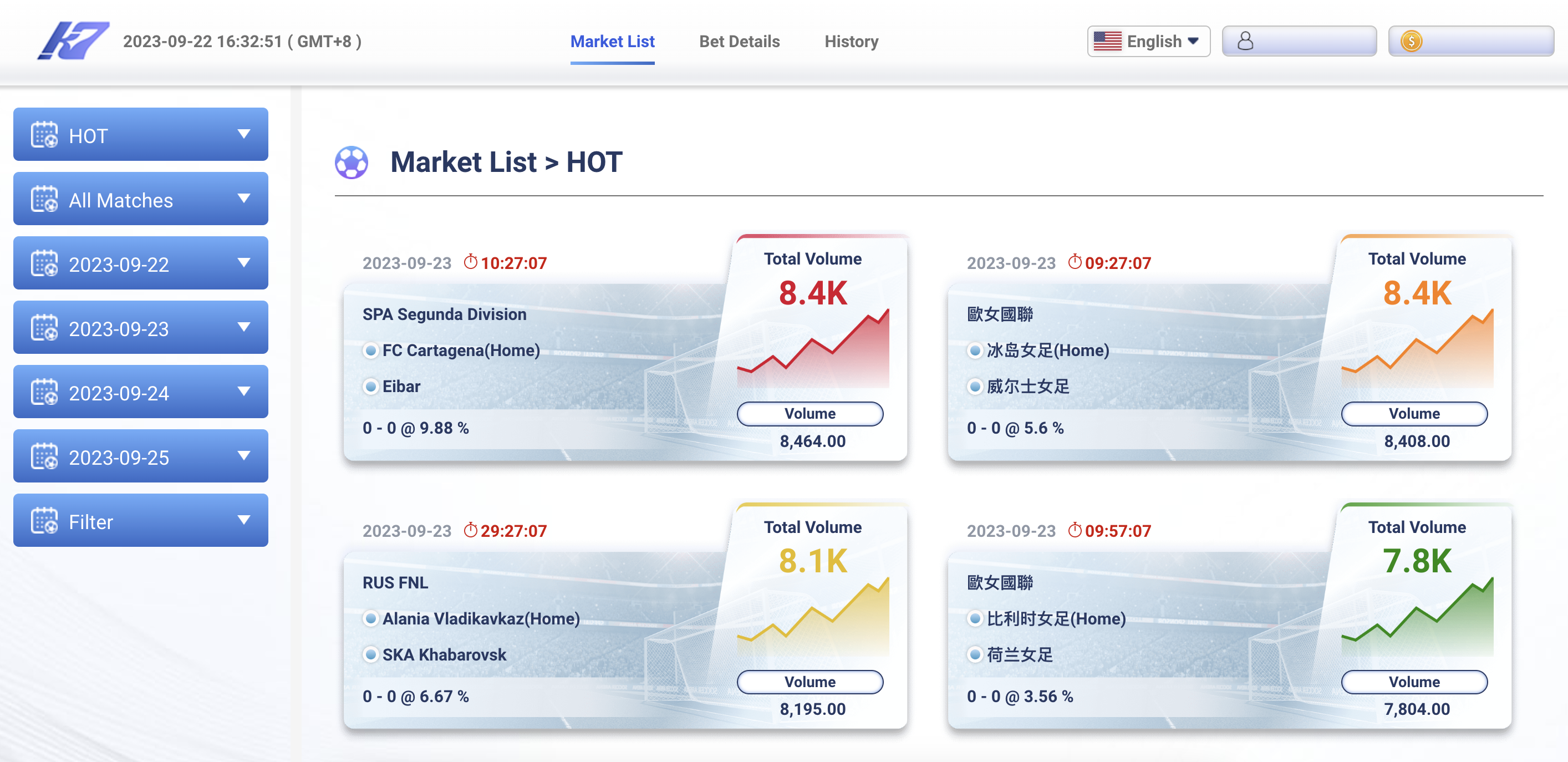
Task: Switch to History tab
Action: click(851, 42)
